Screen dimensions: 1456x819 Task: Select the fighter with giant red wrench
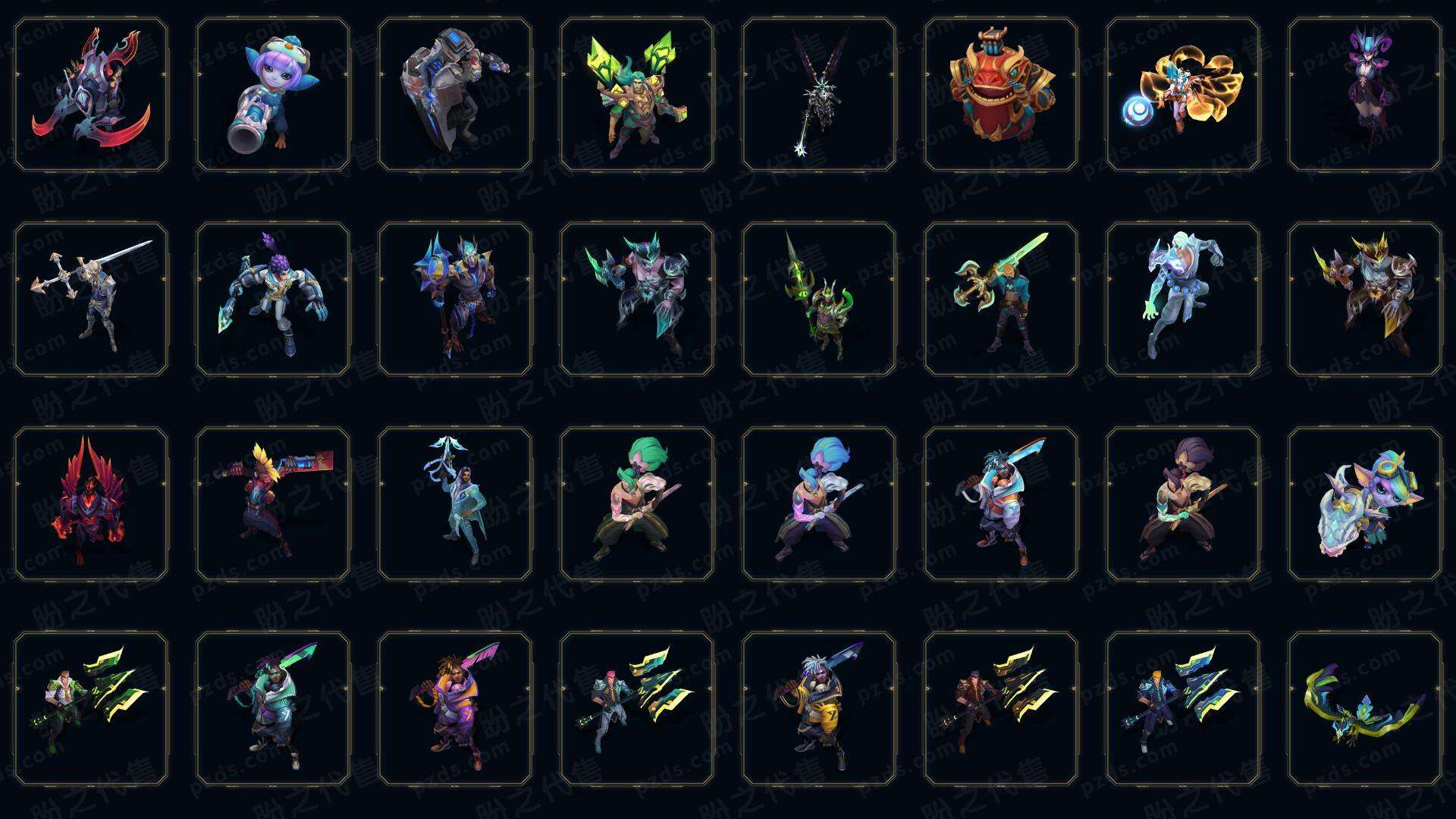pos(273,504)
